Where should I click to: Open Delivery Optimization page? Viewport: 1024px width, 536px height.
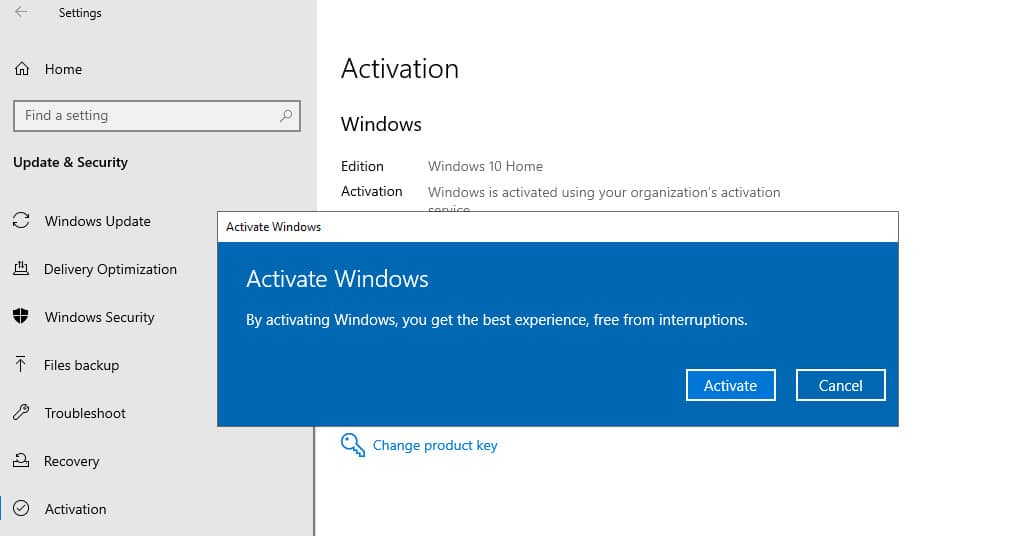tap(110, 269)
